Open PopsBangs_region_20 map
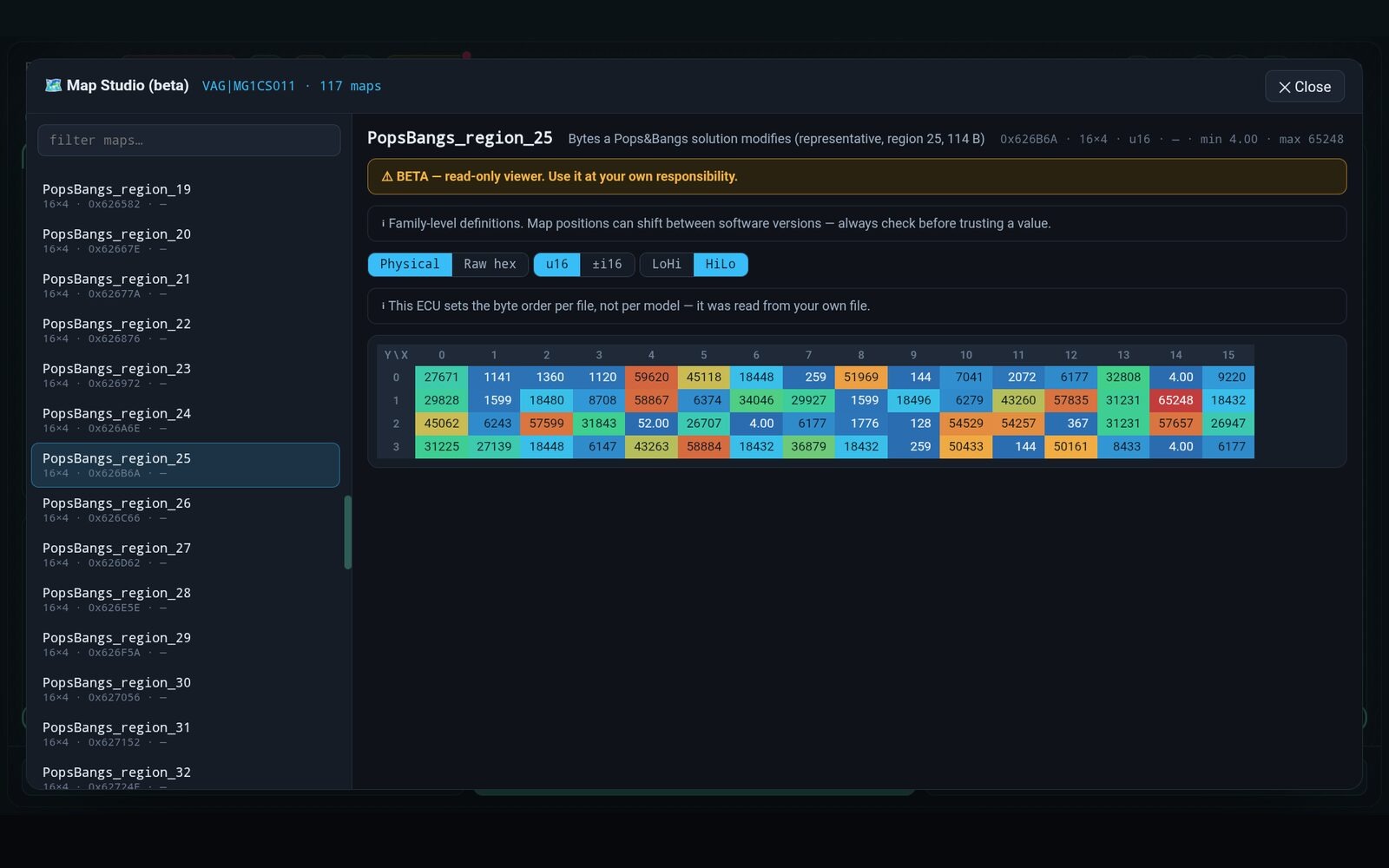 185,240
